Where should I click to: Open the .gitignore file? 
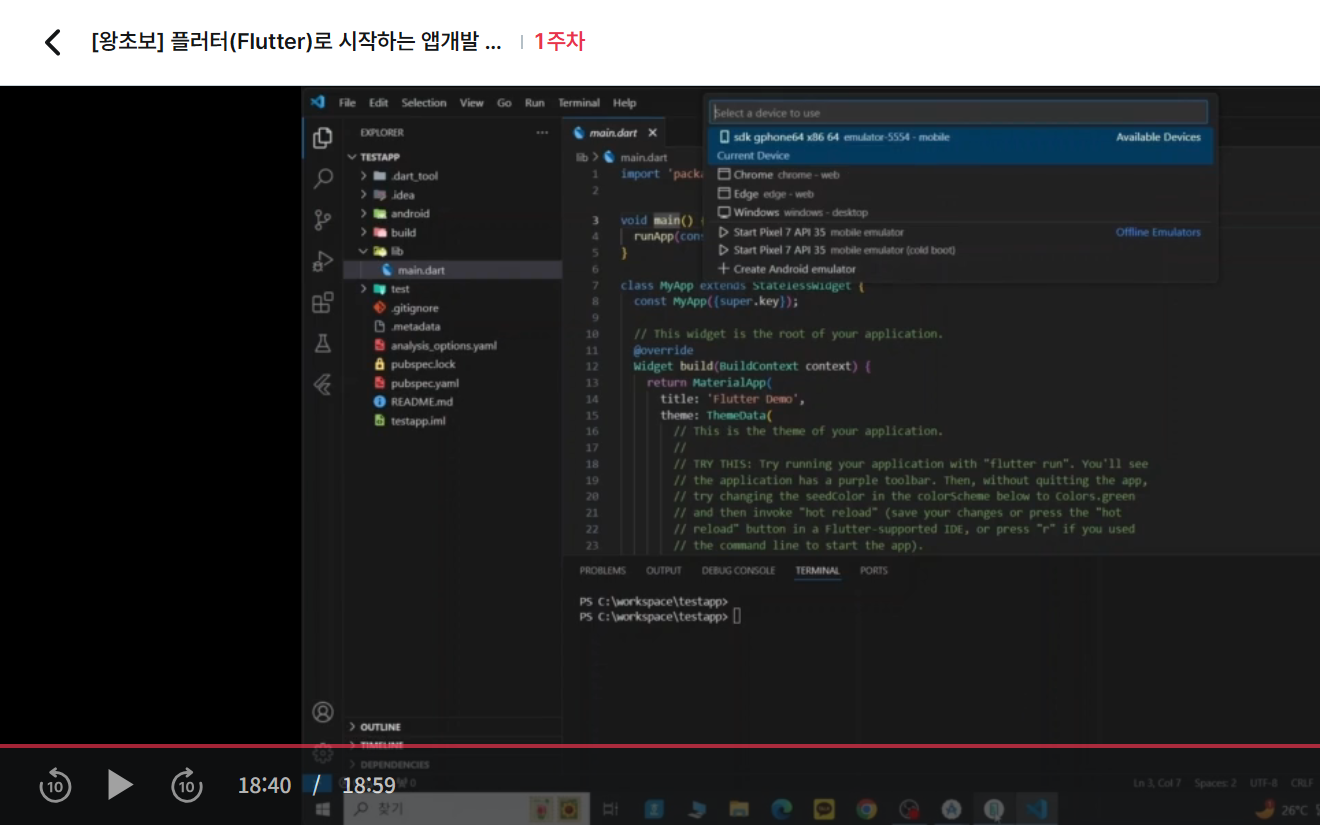pyautogui.click(x=452, y=308)
